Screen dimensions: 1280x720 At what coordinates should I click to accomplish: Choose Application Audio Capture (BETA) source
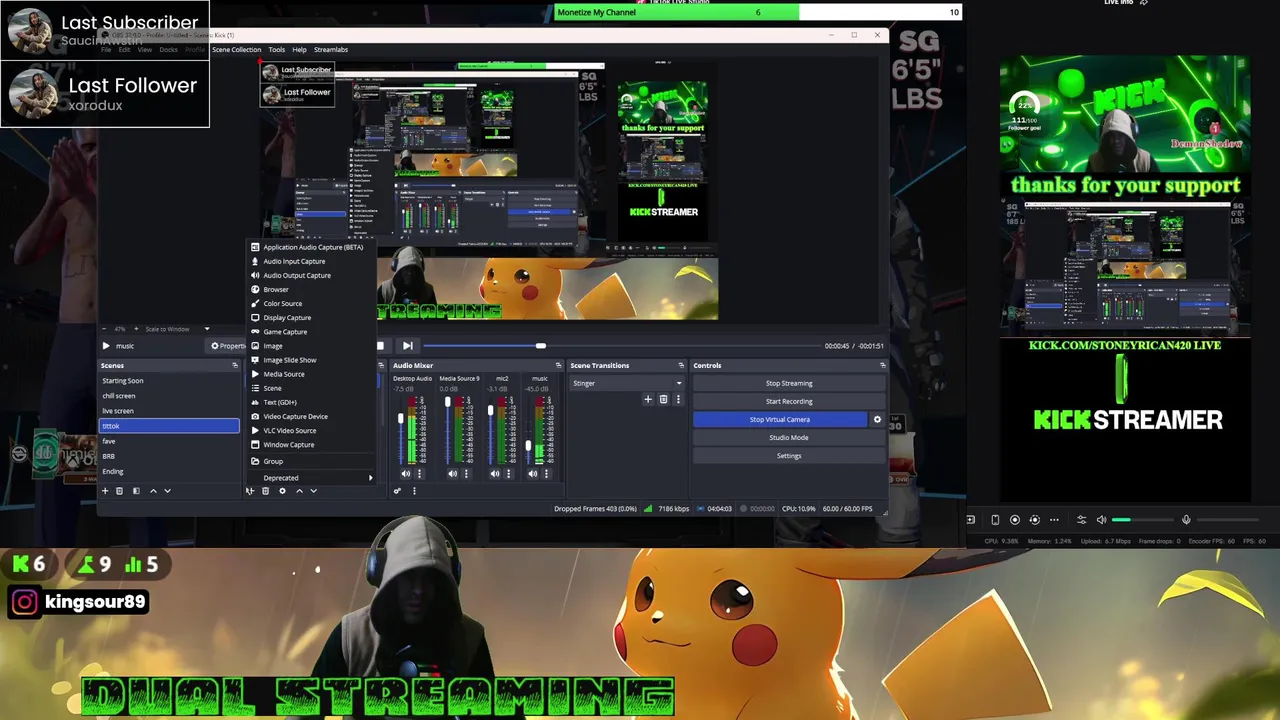(312, 247)
